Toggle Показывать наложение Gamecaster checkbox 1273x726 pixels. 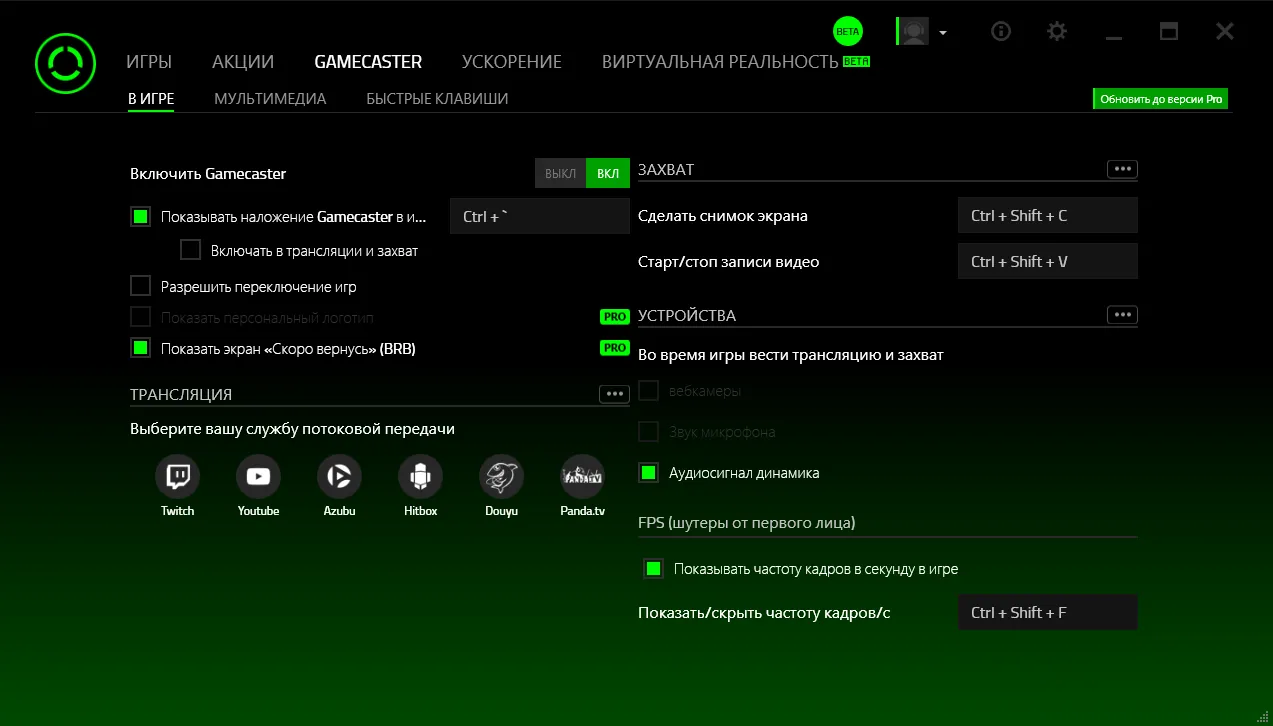pos(140,216)
